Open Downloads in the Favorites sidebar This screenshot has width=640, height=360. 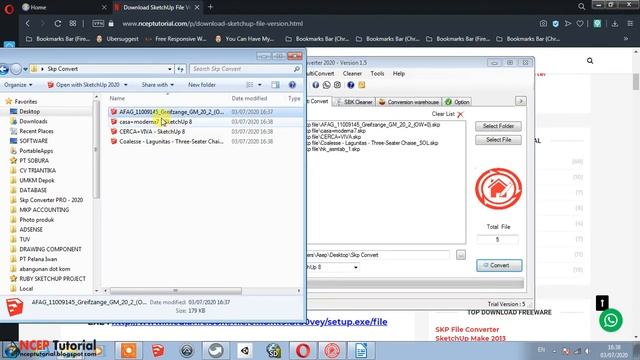point(33,121)
